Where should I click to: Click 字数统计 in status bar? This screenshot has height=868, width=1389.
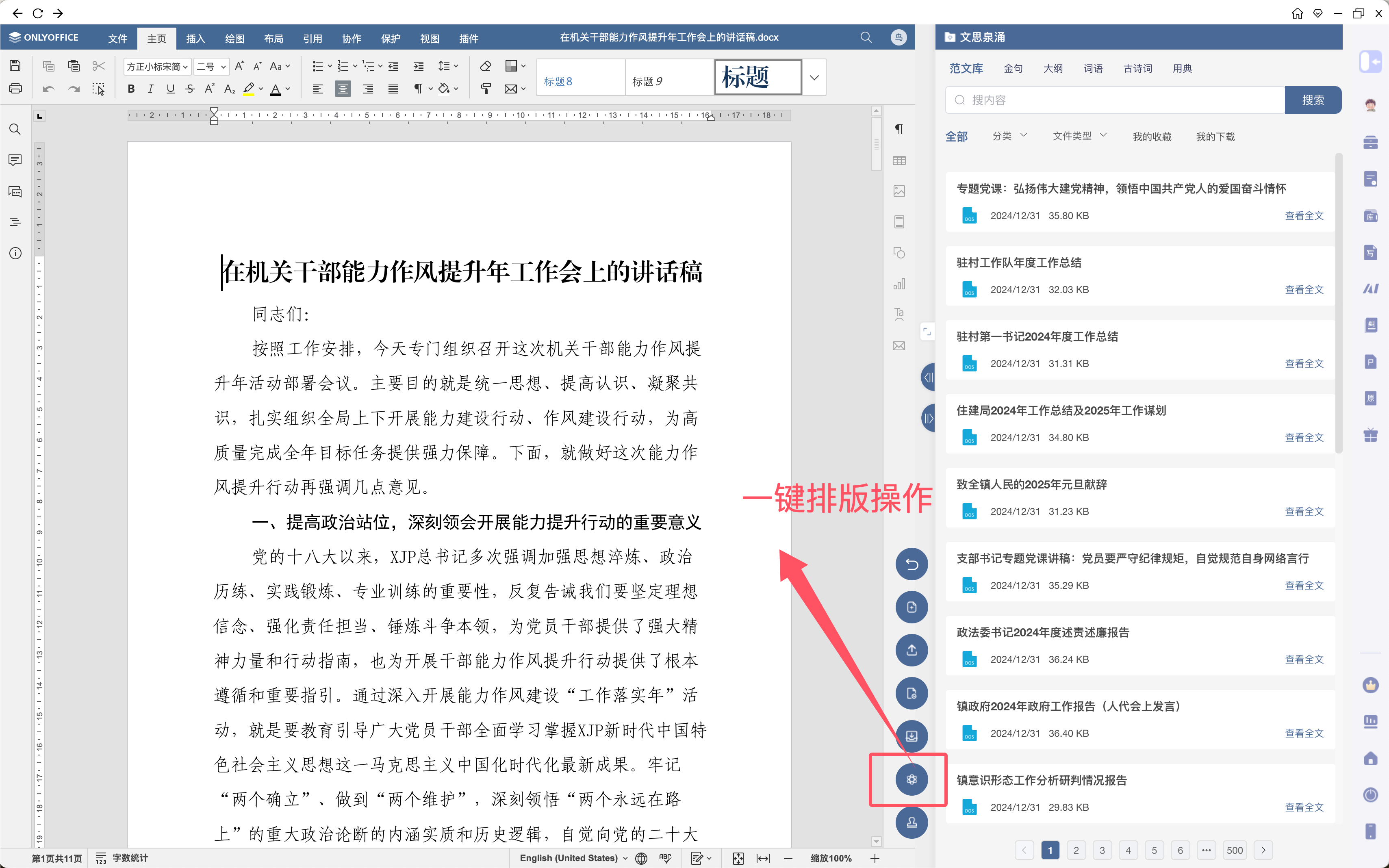click(x=122, y=858)
